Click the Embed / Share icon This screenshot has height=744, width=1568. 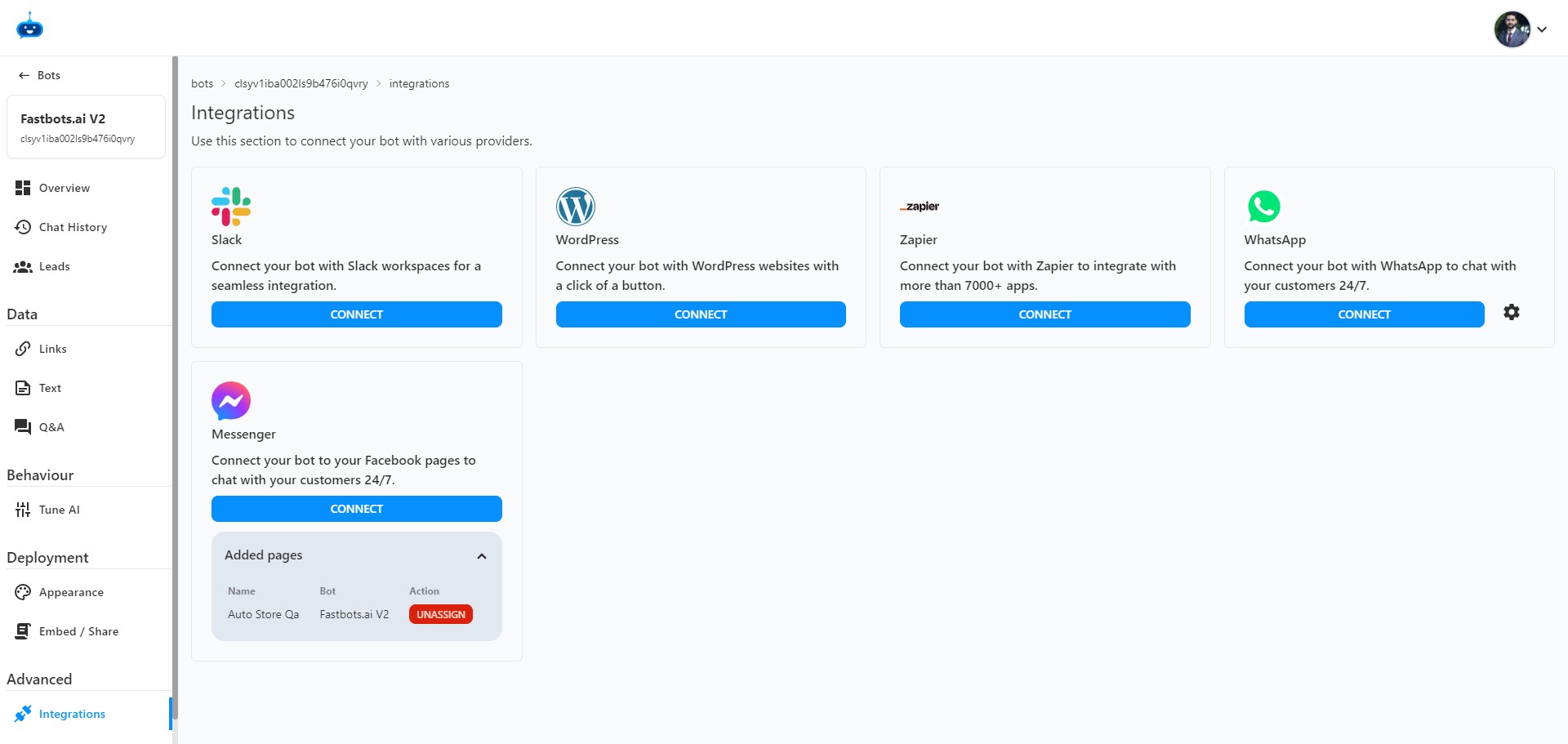(23, 631)
